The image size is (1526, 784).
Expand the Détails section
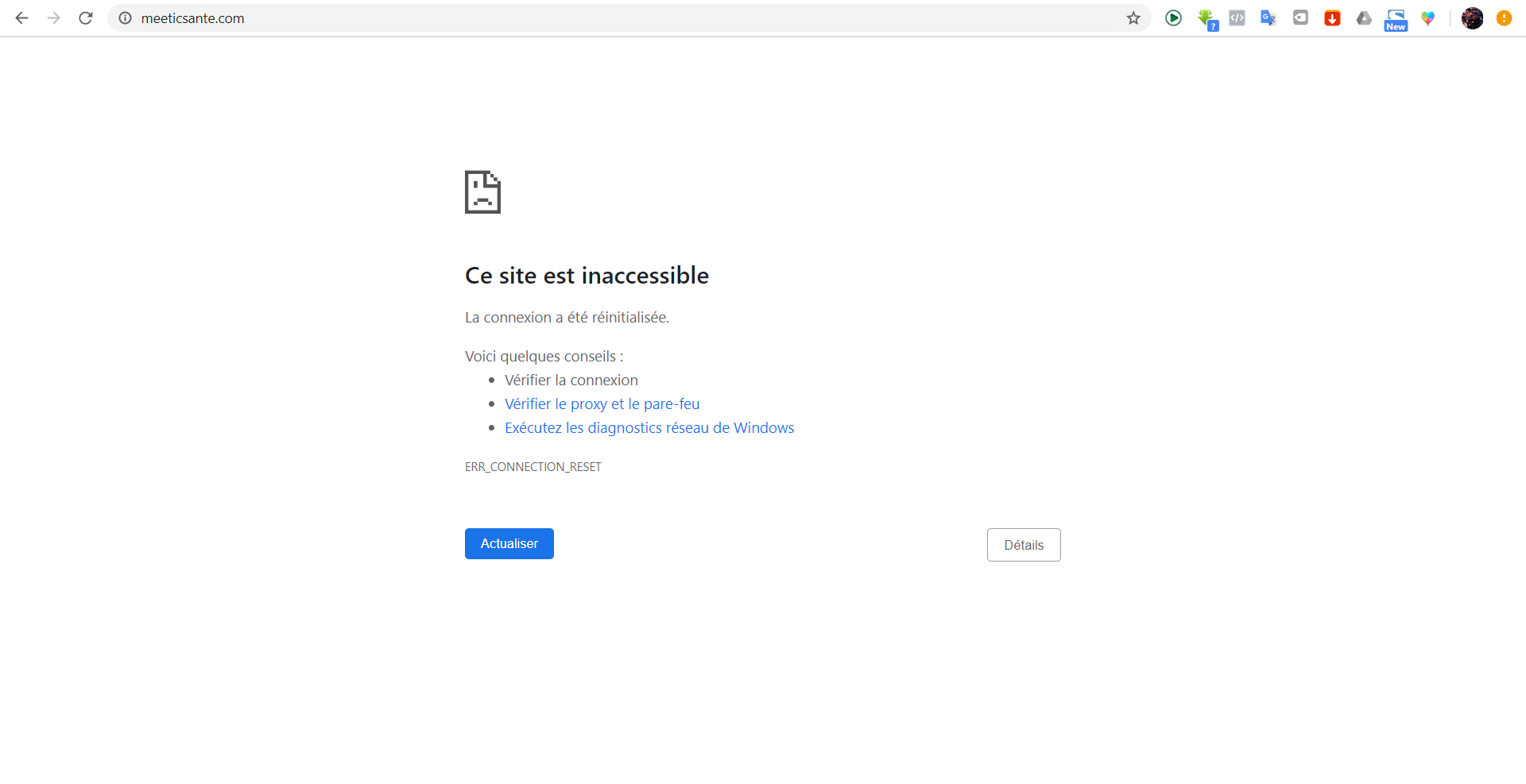(1023, 545)
